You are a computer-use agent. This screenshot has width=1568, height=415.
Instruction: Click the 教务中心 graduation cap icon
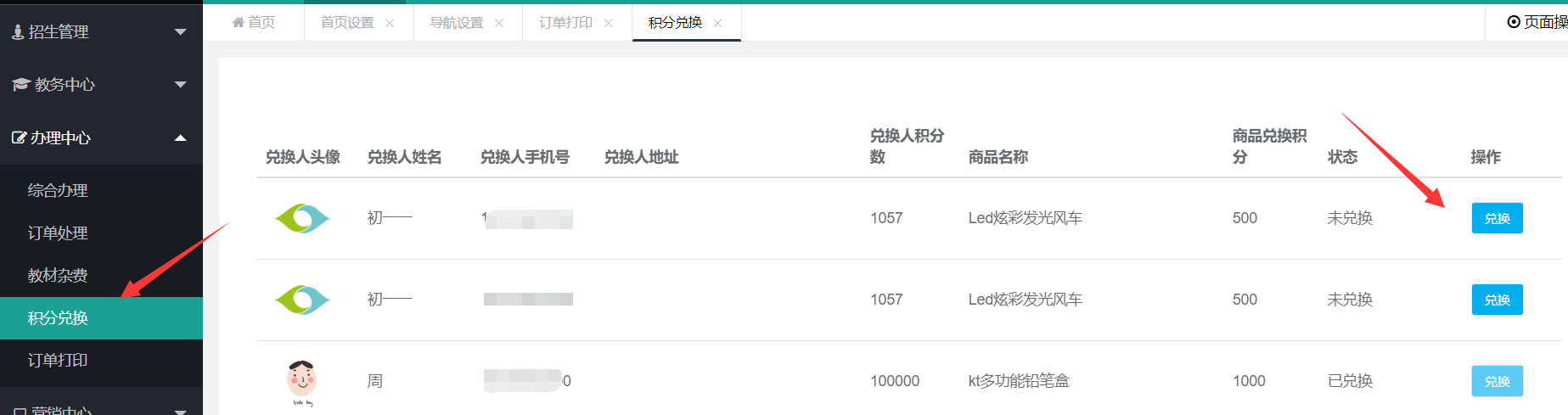[21, 85]
